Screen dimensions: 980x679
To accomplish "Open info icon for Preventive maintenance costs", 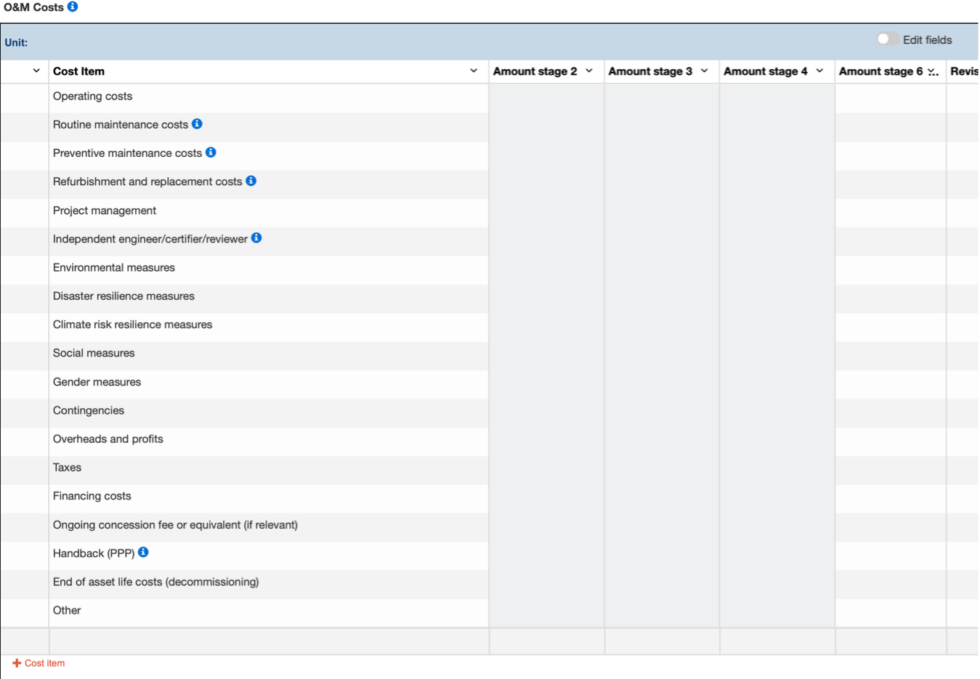I will (x=211, y=153).
